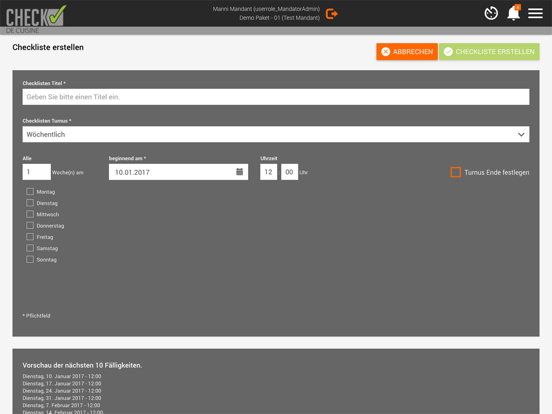Click the weeks interval field showing 1
The height and width of the screenshot is (414, 552).
click(37, 172)
